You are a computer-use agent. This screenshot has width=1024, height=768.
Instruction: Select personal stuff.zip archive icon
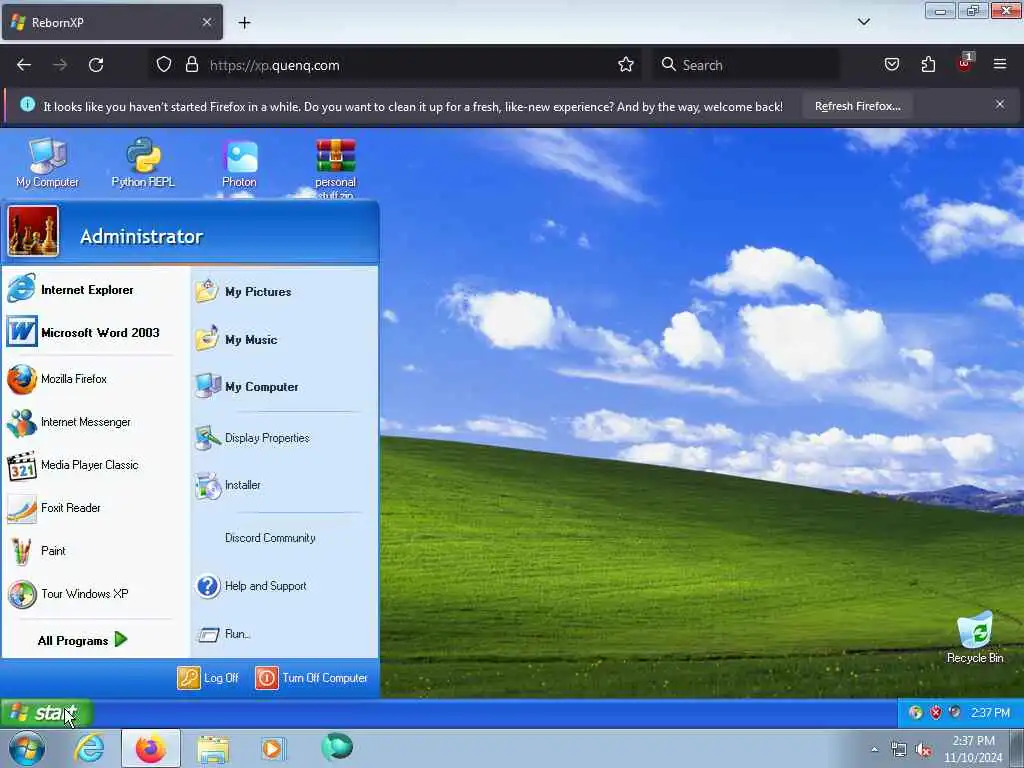336,167
